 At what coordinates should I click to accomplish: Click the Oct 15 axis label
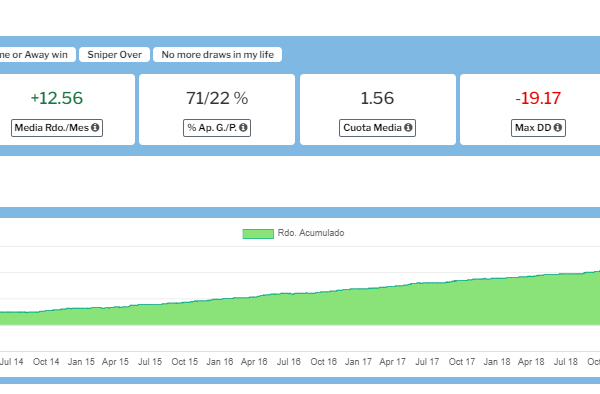(x=184, y=361)
